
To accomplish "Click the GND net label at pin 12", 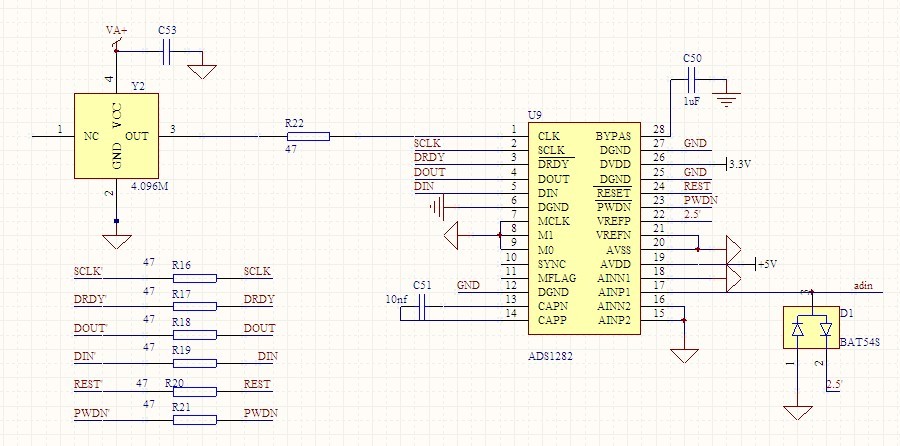I will (x=468, y=285).
